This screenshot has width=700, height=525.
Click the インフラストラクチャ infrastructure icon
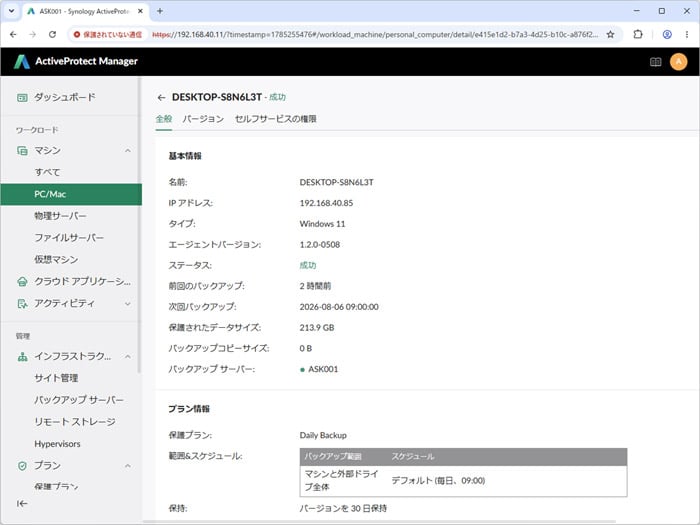click(x=22, y=357)
